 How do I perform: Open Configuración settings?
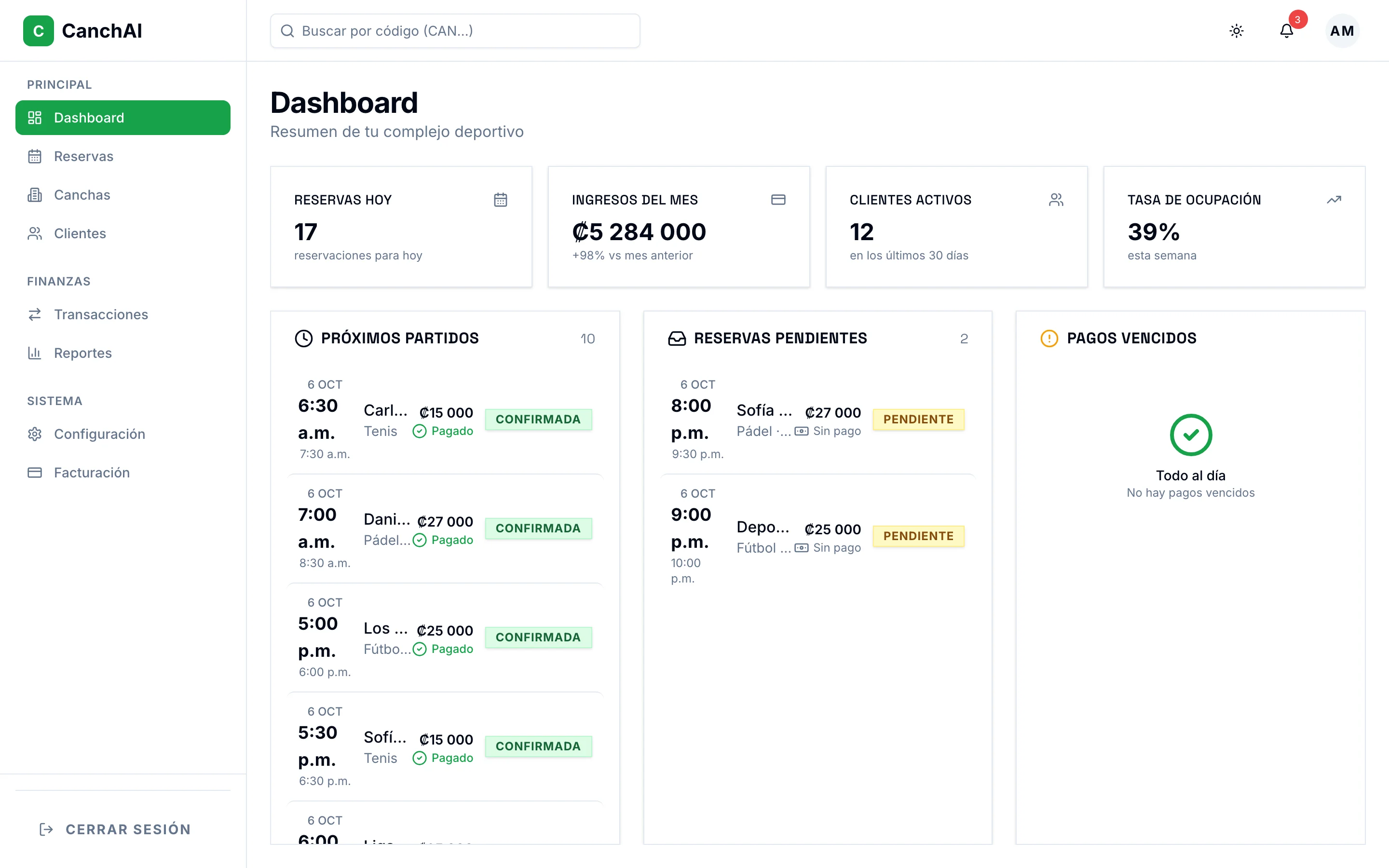click(x=123, y=434)
